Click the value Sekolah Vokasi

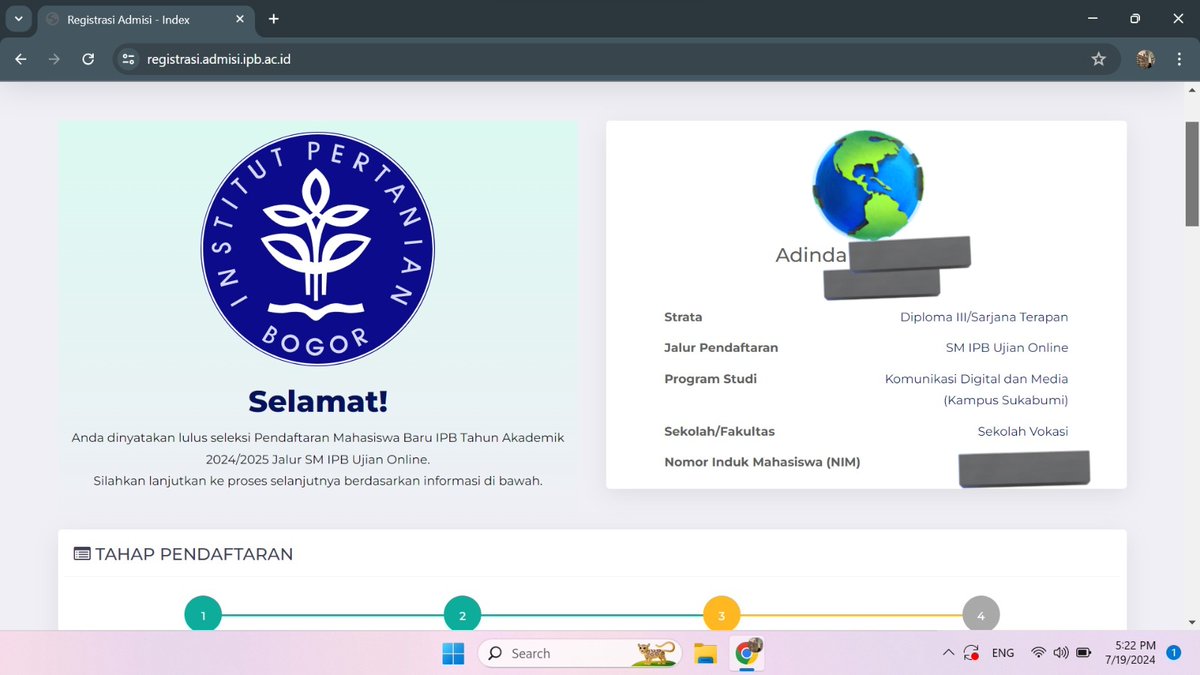1023,431
